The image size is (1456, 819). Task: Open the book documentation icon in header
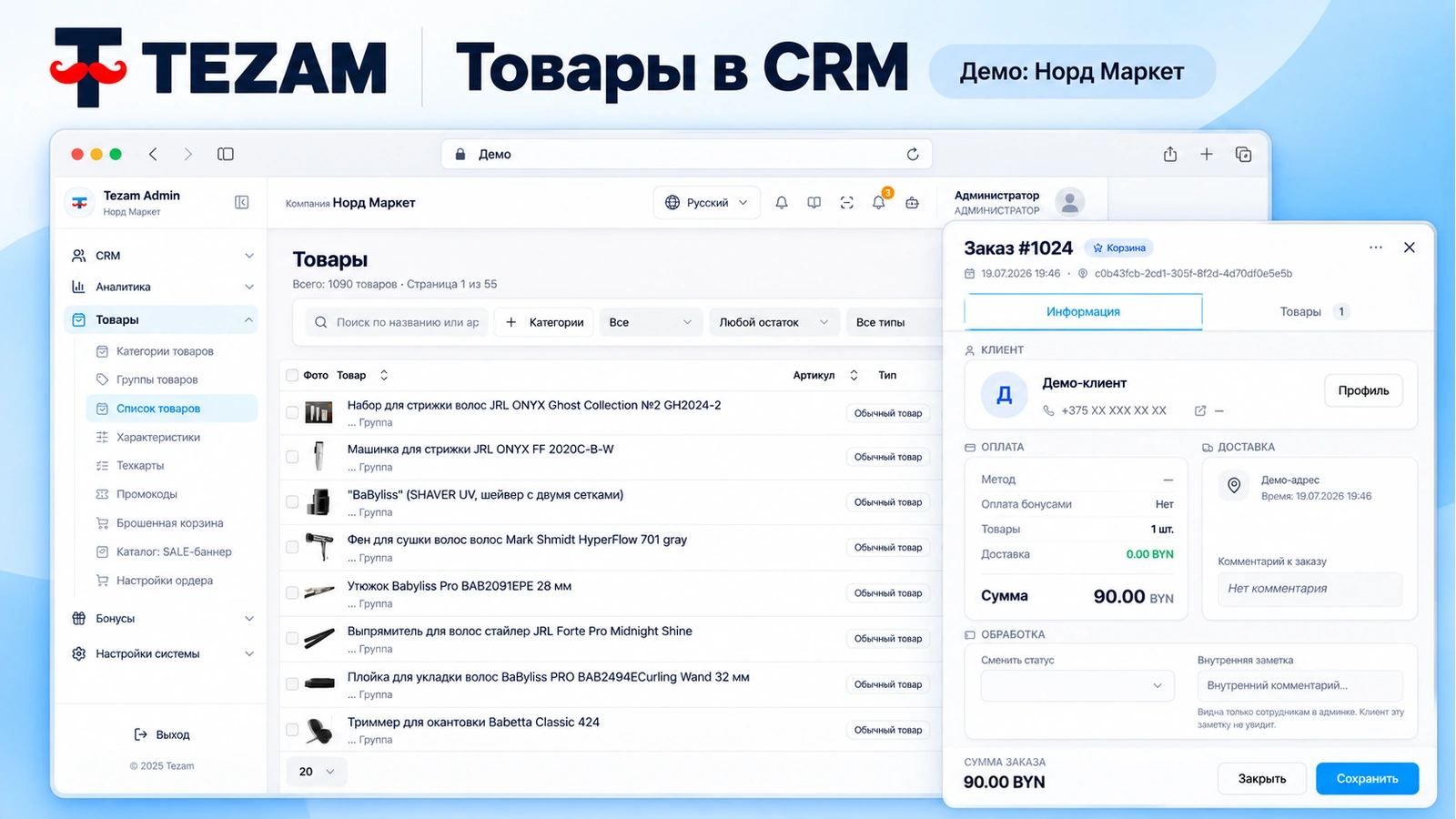click(814, 203)
